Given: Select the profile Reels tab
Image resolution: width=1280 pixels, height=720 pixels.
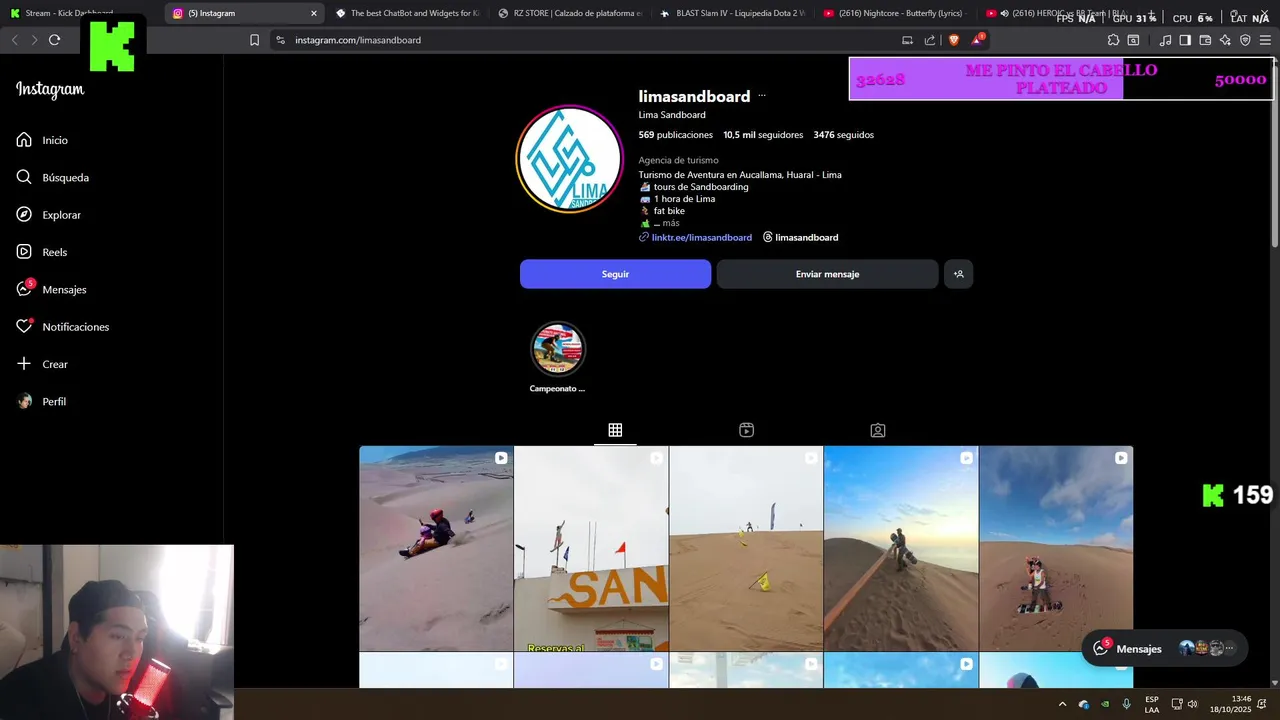Looking at the screenshot, I should [746, 430].
